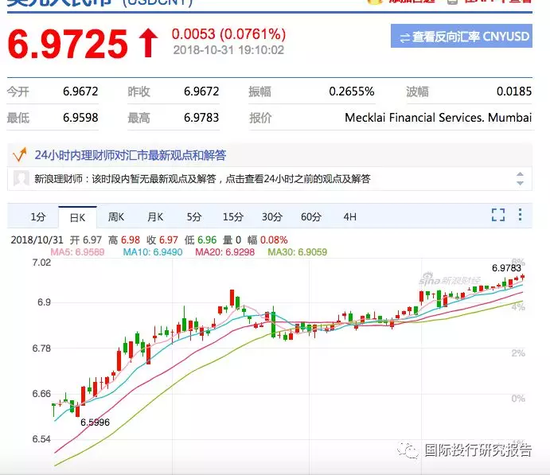Select the 15分 interval tab
Image resolution: width=550 pixels, height=475 pixels.
pyautogui.click(x=233, y=217)
